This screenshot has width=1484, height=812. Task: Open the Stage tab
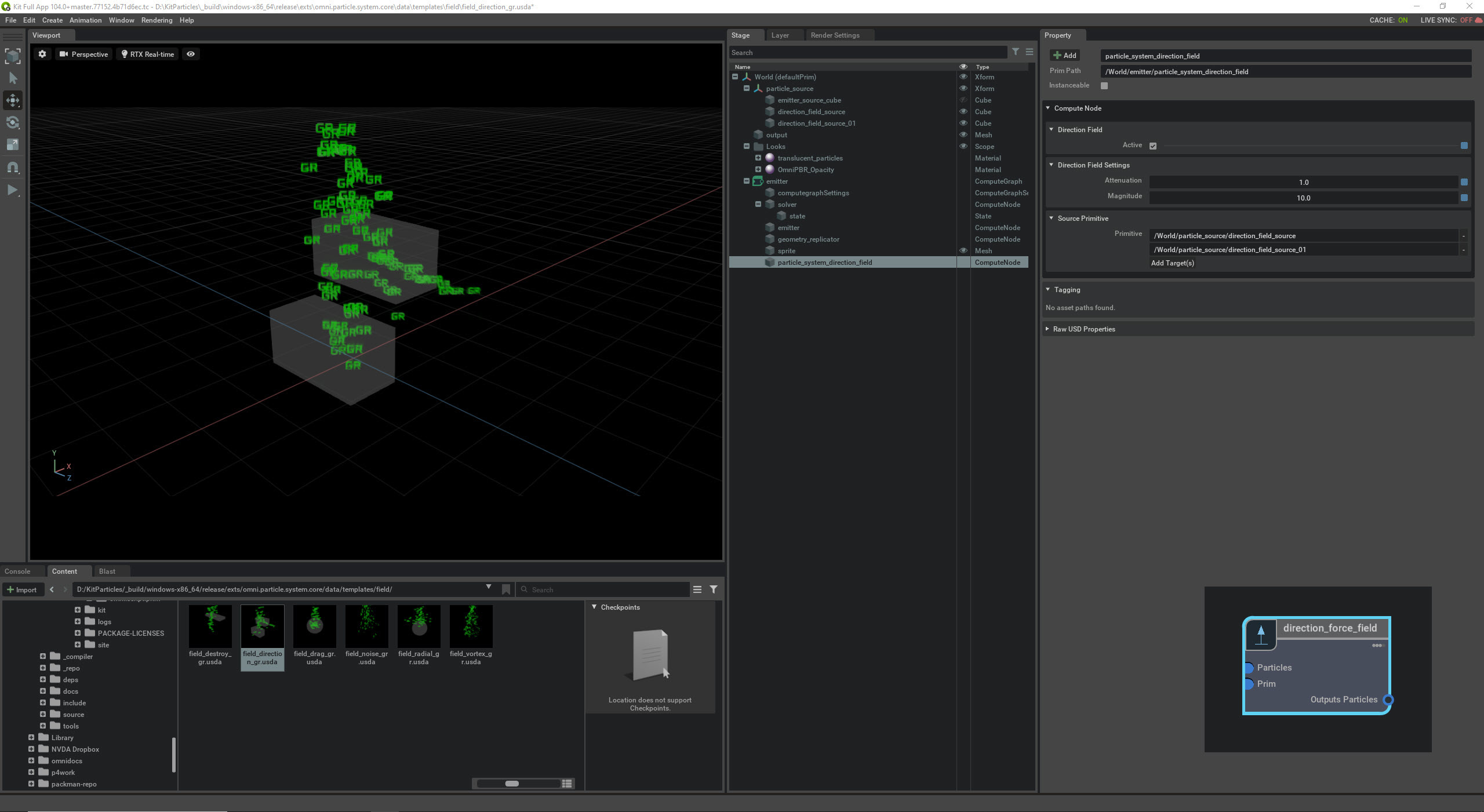click(x=740, y=35)
